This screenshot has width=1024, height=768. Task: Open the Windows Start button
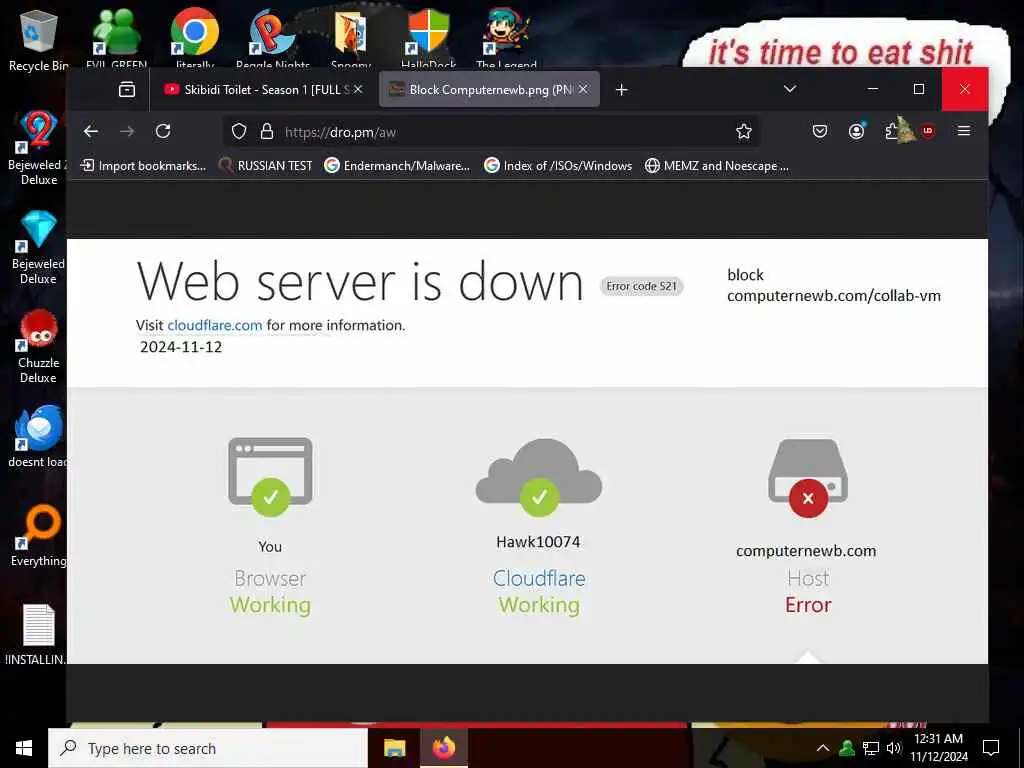(24, 748)
